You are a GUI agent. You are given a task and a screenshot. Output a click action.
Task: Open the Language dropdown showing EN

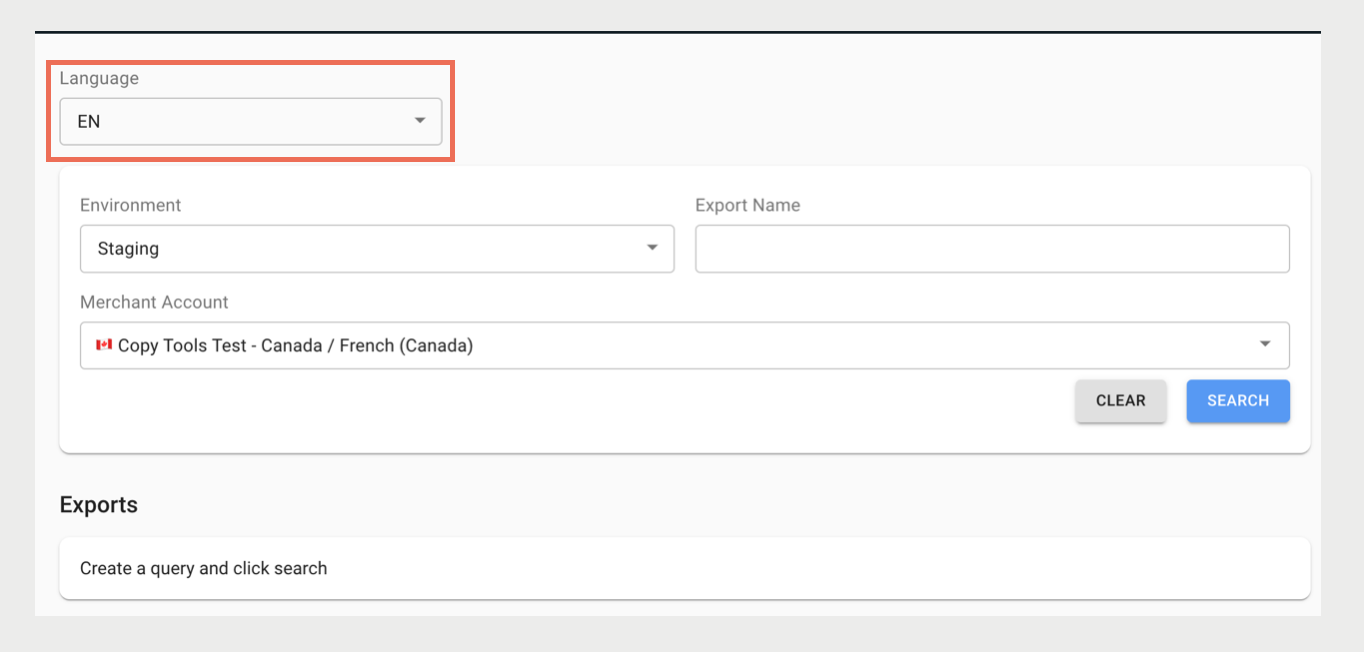pos(250,121)
